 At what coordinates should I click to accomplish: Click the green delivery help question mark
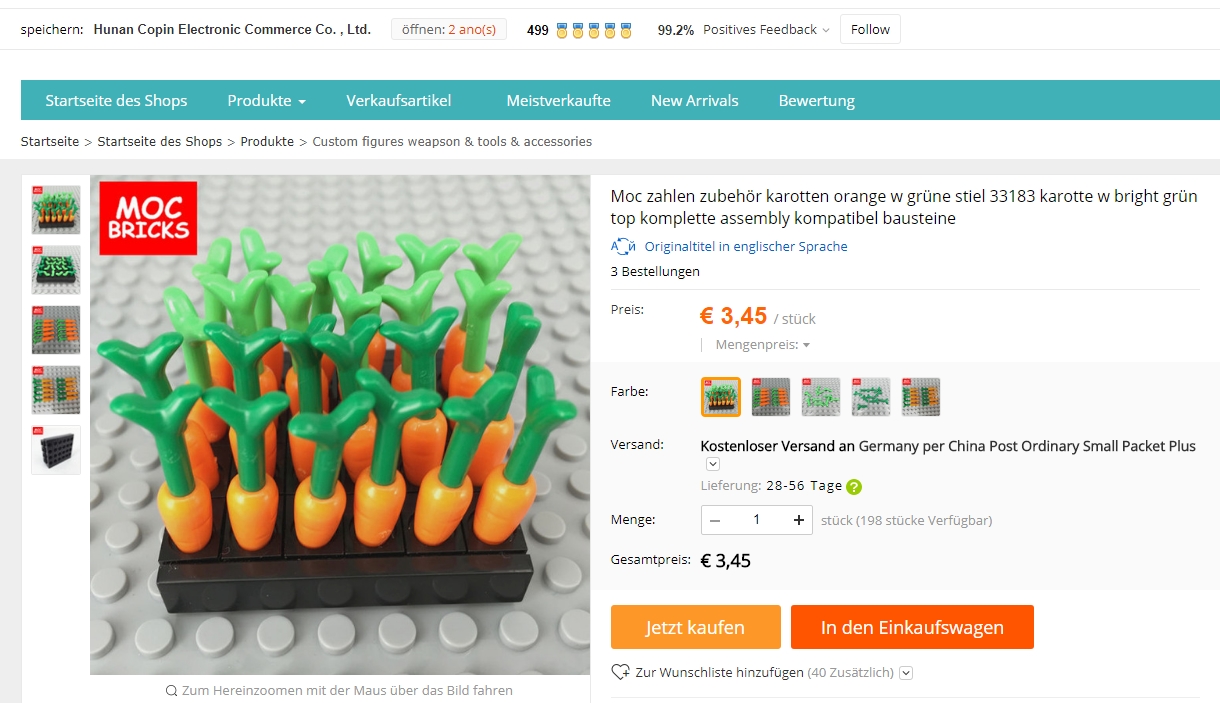[x=853, y=487]
